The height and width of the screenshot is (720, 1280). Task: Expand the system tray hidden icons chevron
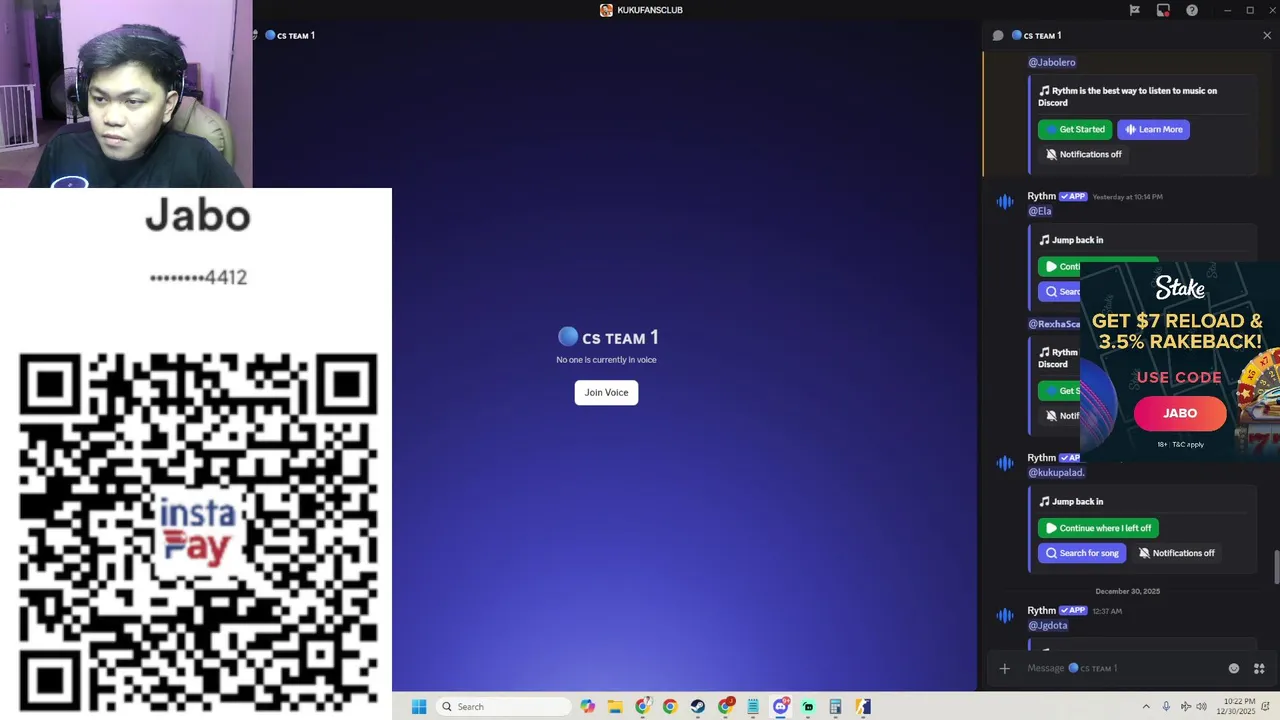[x=1146, y=707]
